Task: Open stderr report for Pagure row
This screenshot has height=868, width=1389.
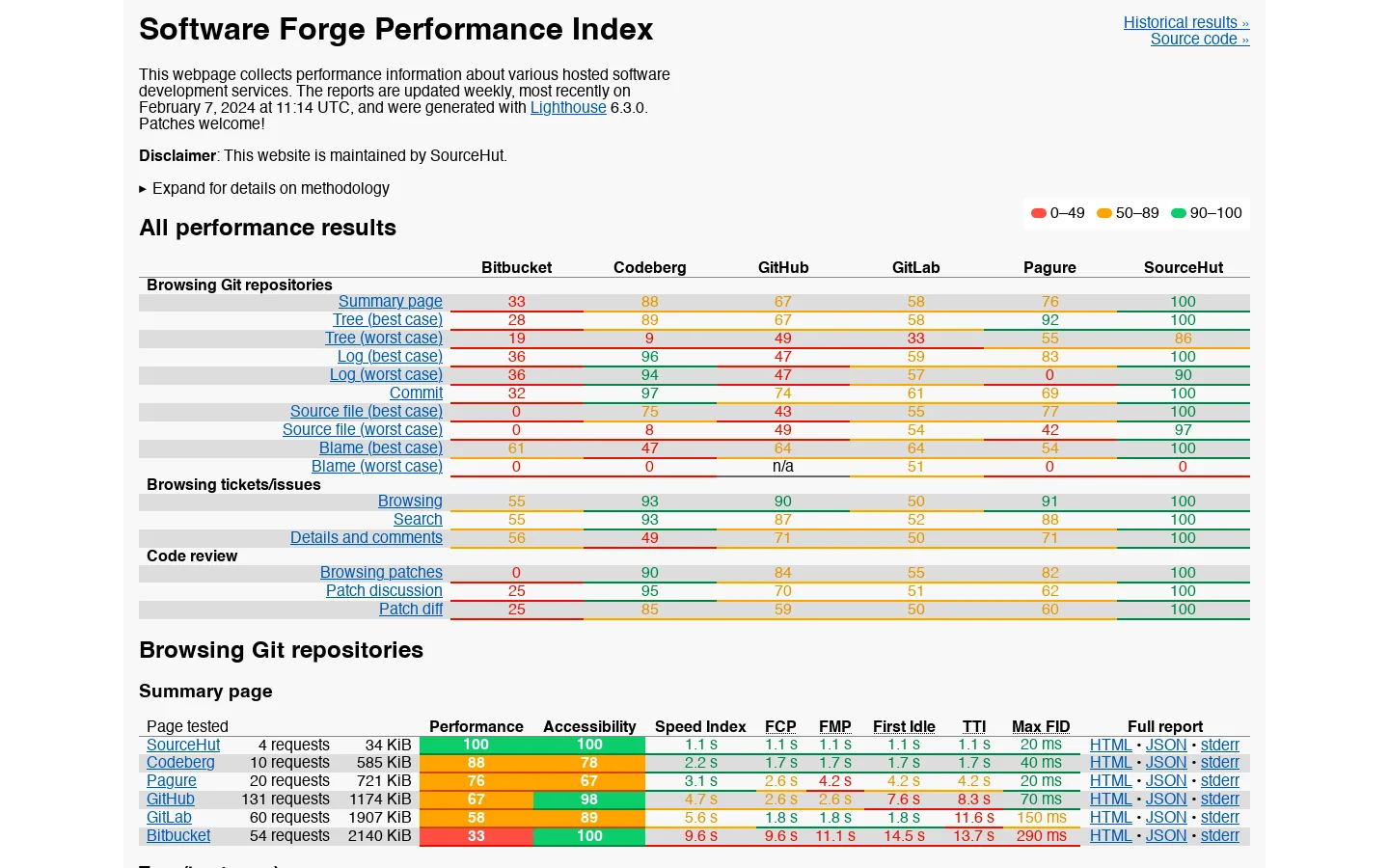Action: 1219,780
